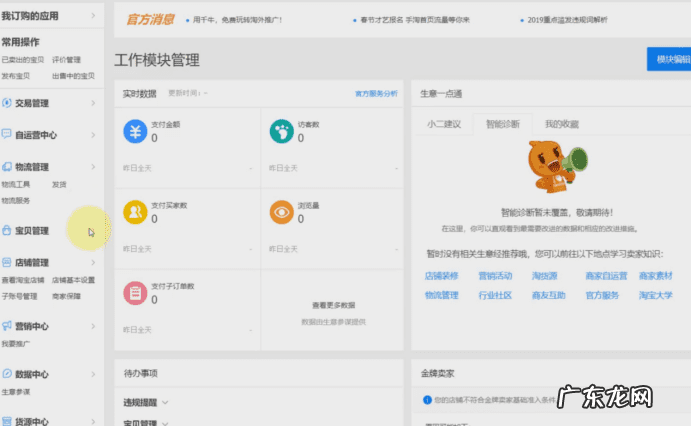This screenshot has height=426, width=691.
Task: Open the 营销活动 learning link
Action: point(495,276)
